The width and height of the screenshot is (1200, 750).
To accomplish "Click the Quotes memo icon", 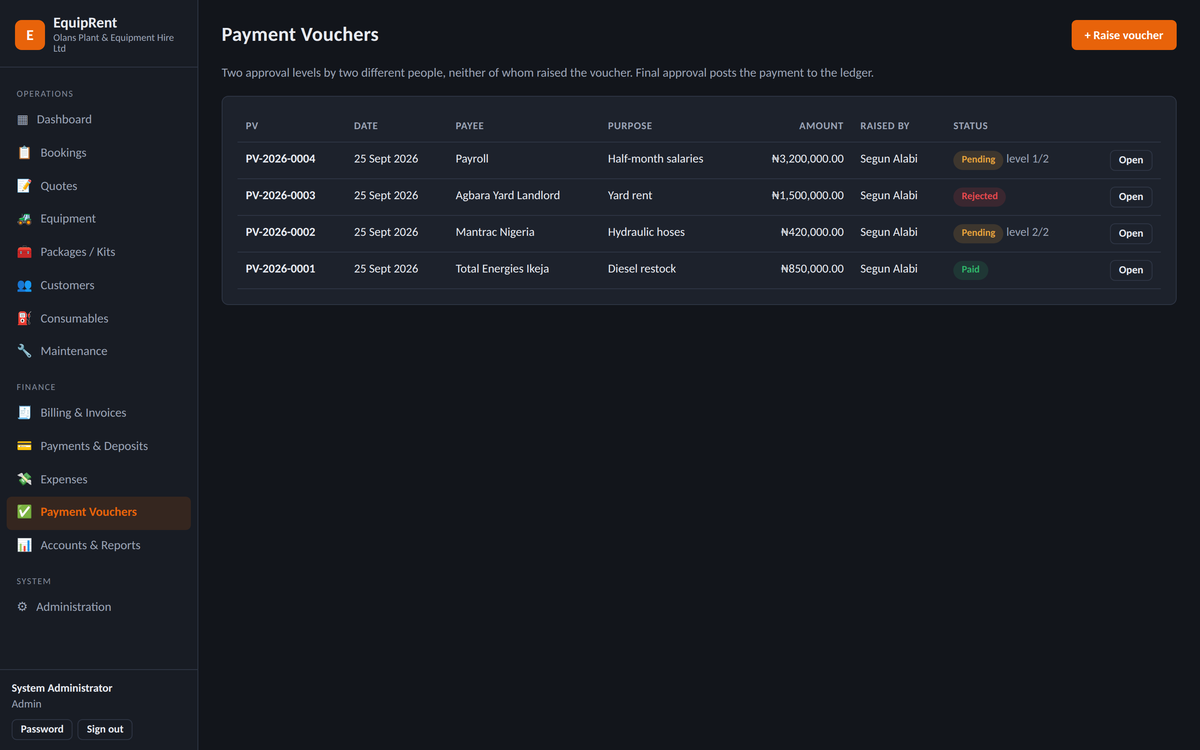I will pos(24,186).
